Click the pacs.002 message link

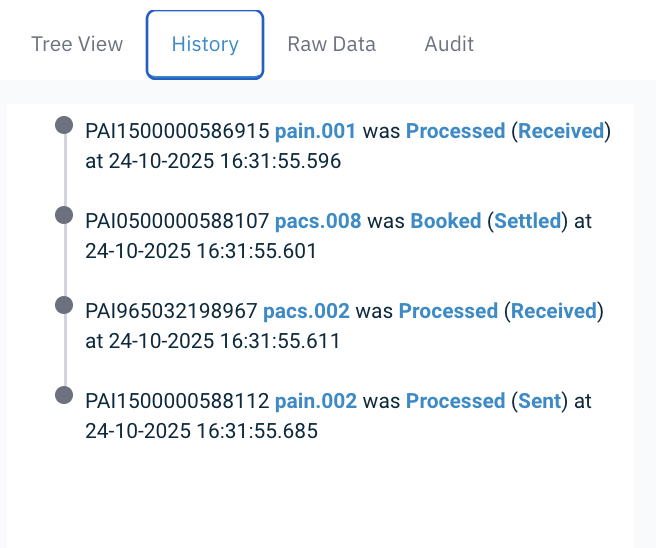tap(306, 311)
